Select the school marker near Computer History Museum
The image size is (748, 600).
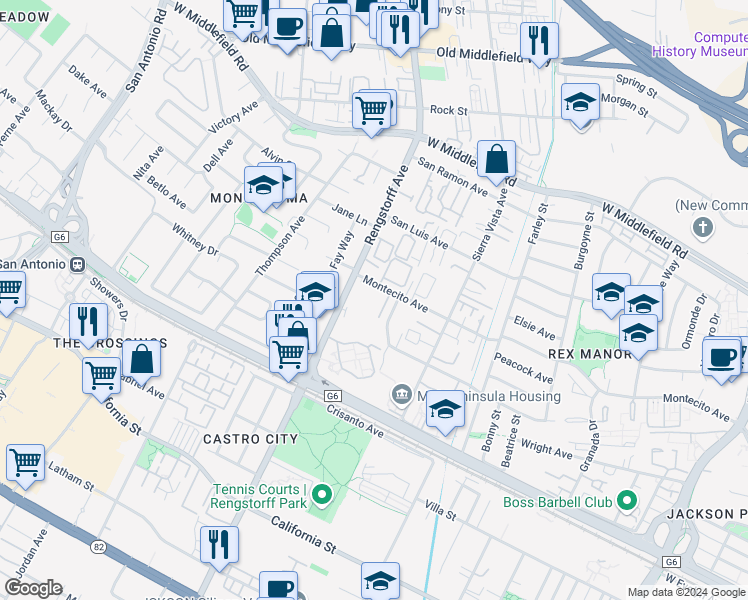580,103
